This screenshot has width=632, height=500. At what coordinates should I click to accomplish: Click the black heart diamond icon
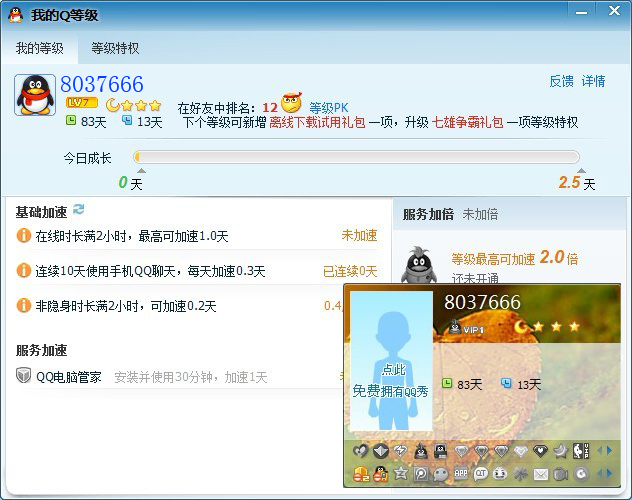pyautogui.click(x=541, y=451)
